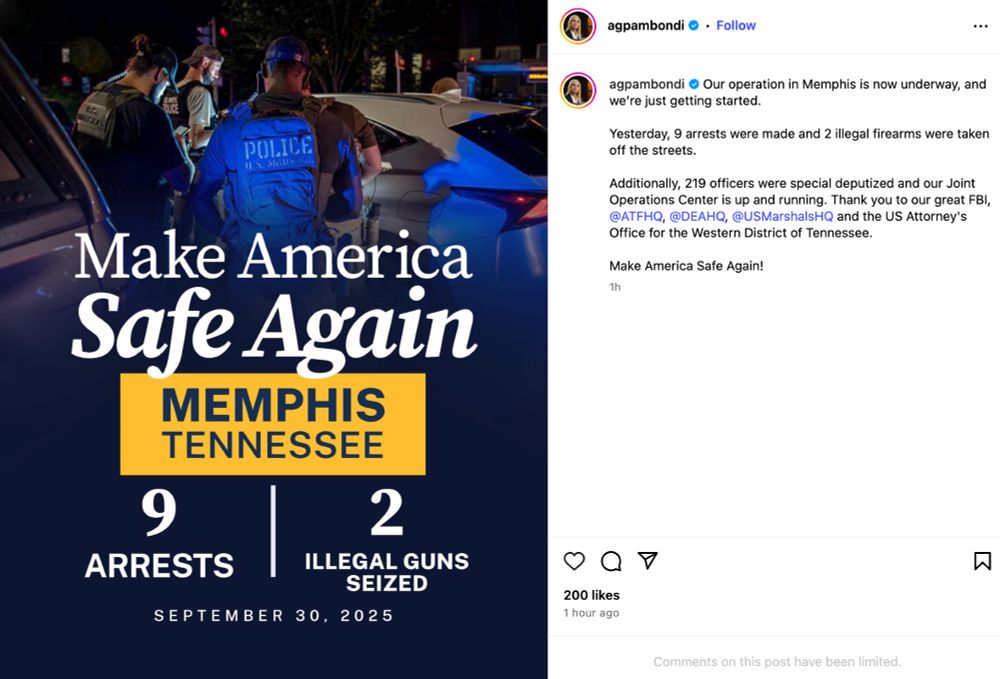Click the verified badge beside header username

tap(693, 26)
